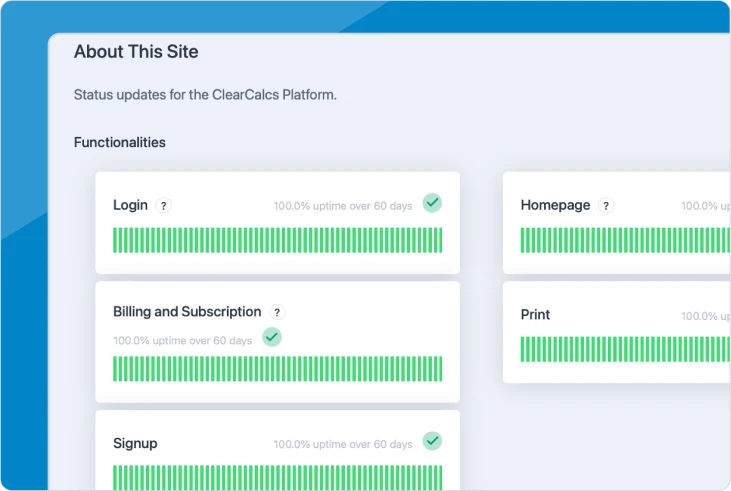Click the Signup uptime bar chart
Image resolution: width=731 pixels, height=491 pixels.
277,477
